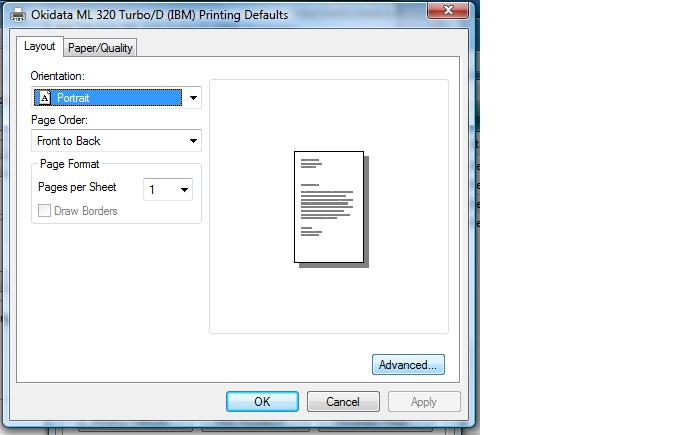Click the Portrait page icon in Orientation
The height and width of the screenshot is (435, 680).
click(44, 98)
